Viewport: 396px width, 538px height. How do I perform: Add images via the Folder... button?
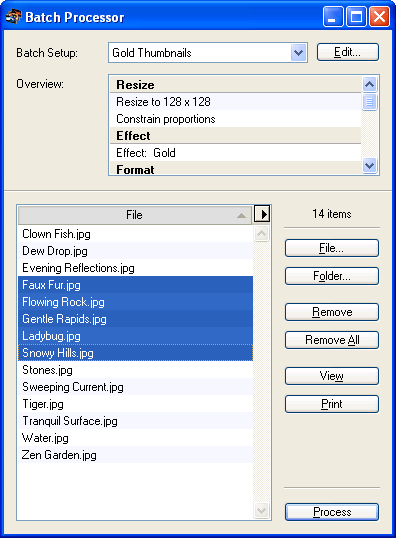click(x=332, y=276)
